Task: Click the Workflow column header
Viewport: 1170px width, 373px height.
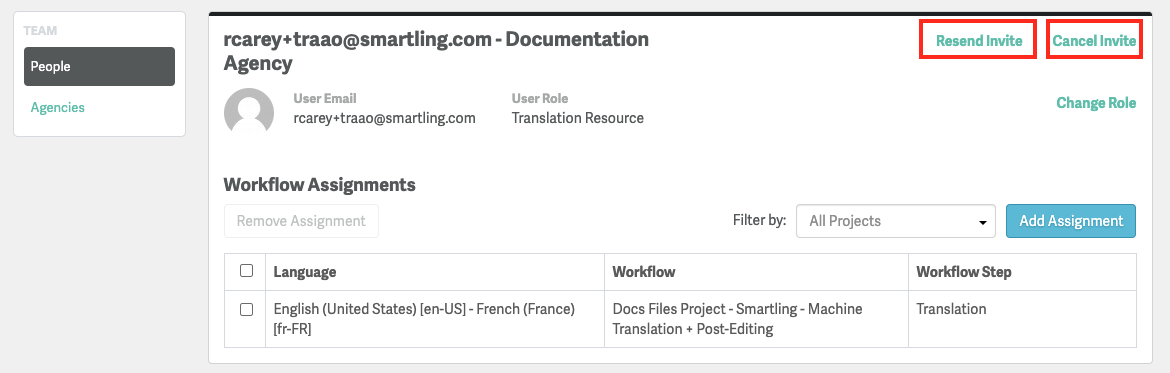Action: (x=644, y=272)
